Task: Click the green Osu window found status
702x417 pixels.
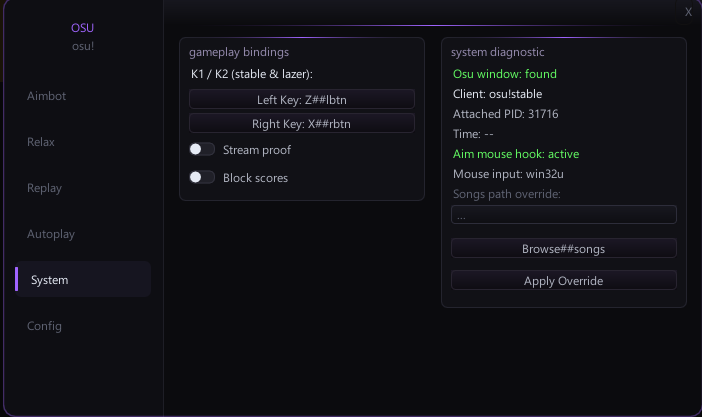Action: (x=505, y=74)
